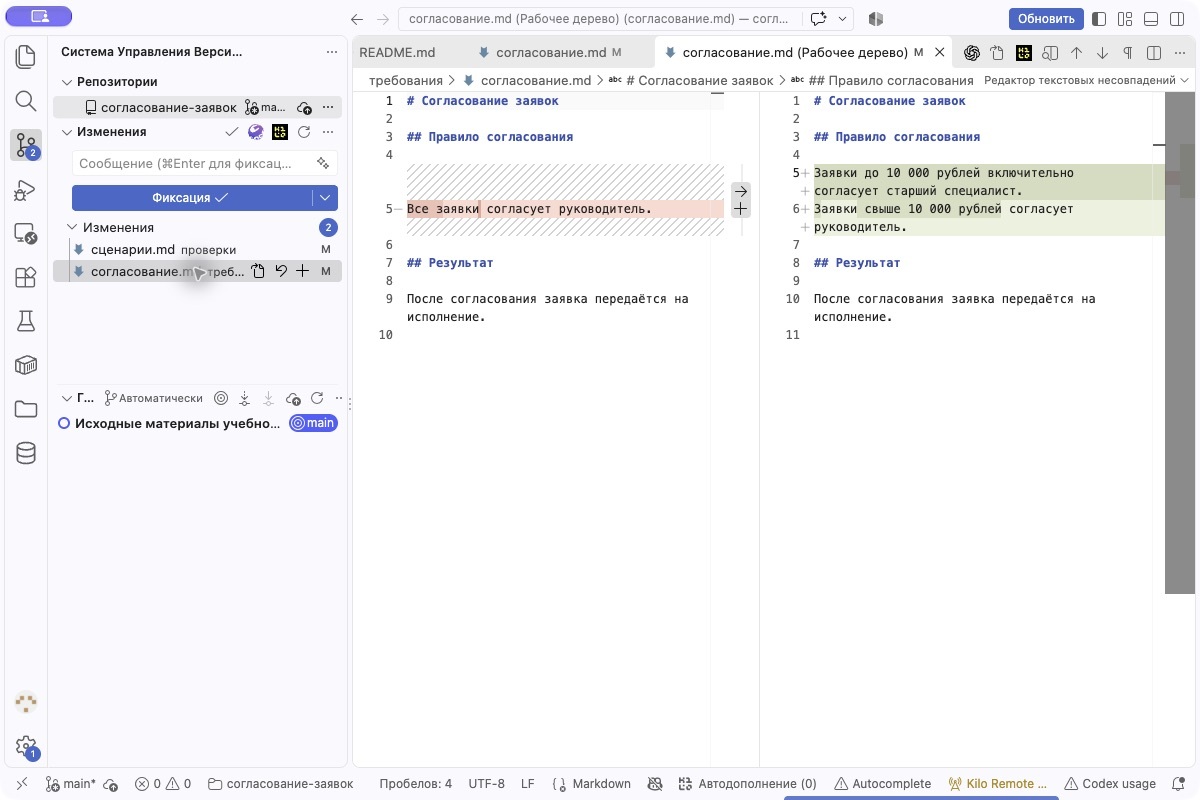1200x800 pixels.
Task: Click the crossed-eye icon in the status bar
Action: (655, 784)
